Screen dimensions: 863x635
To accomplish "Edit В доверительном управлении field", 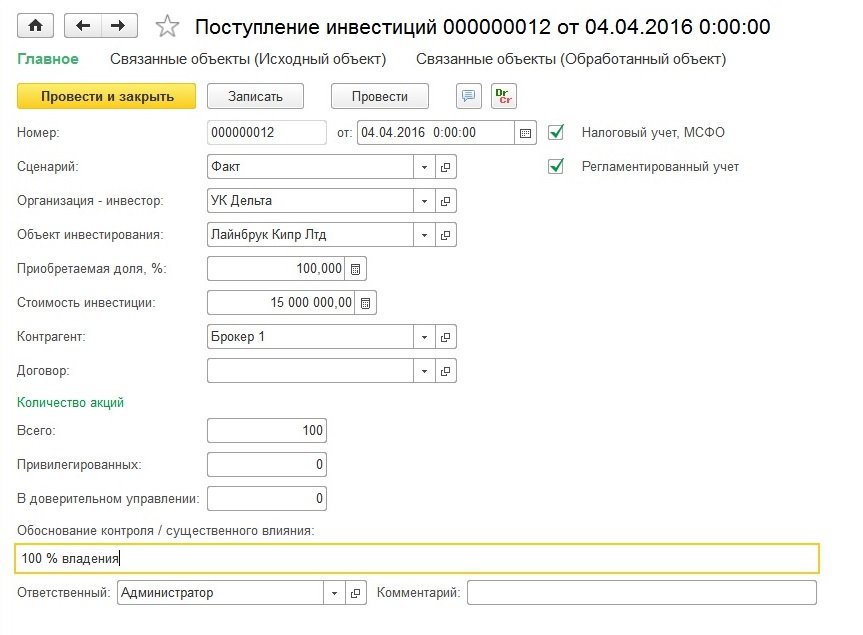I will click(x=267, y=499).
